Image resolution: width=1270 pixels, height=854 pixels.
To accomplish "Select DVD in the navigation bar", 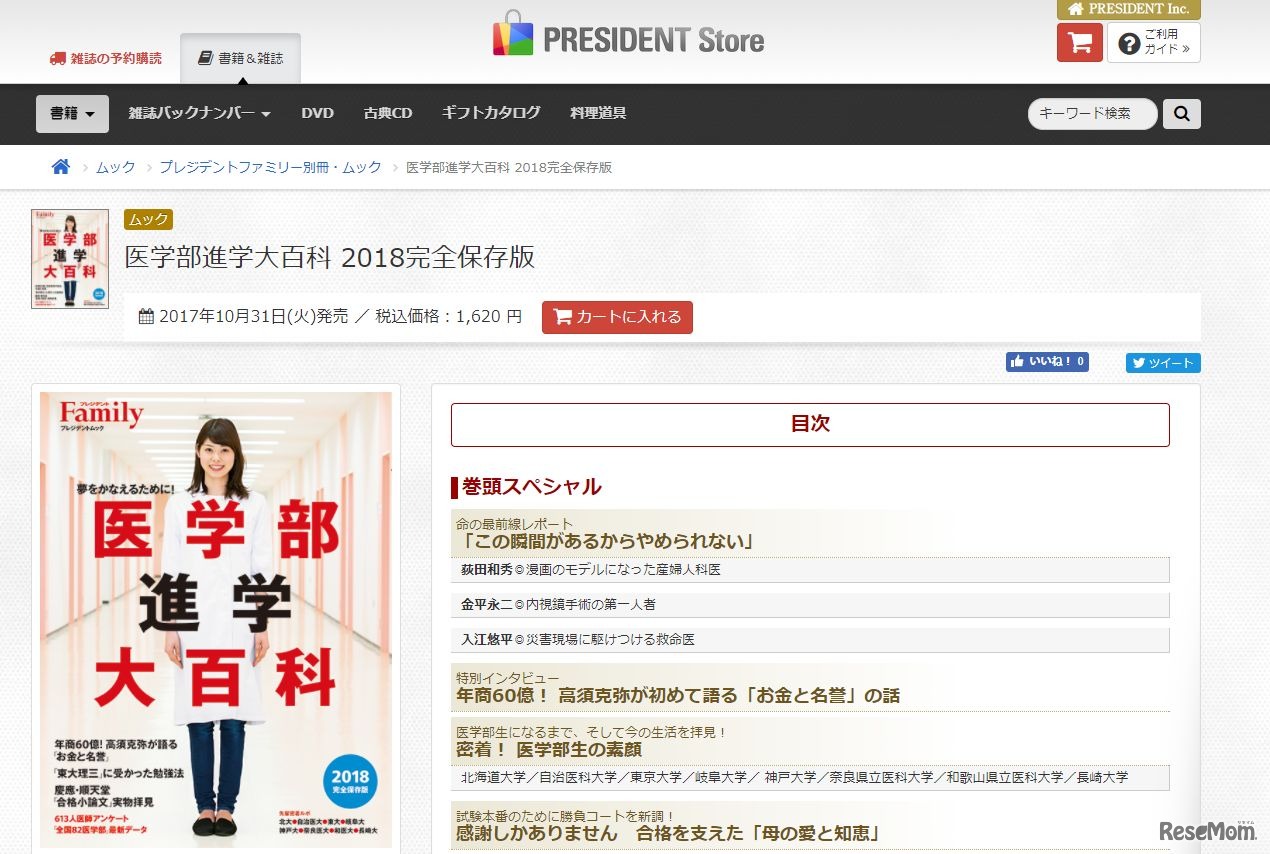I will coord(317,113).
